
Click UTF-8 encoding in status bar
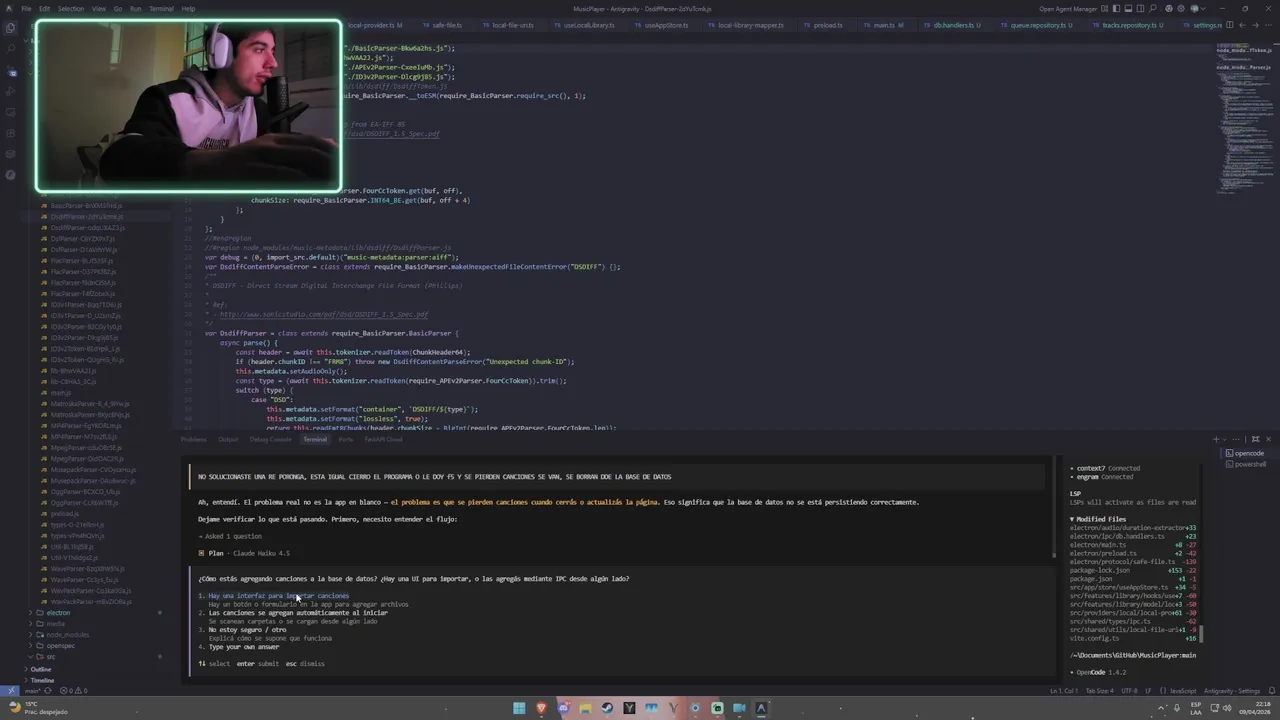[1129, 691]
